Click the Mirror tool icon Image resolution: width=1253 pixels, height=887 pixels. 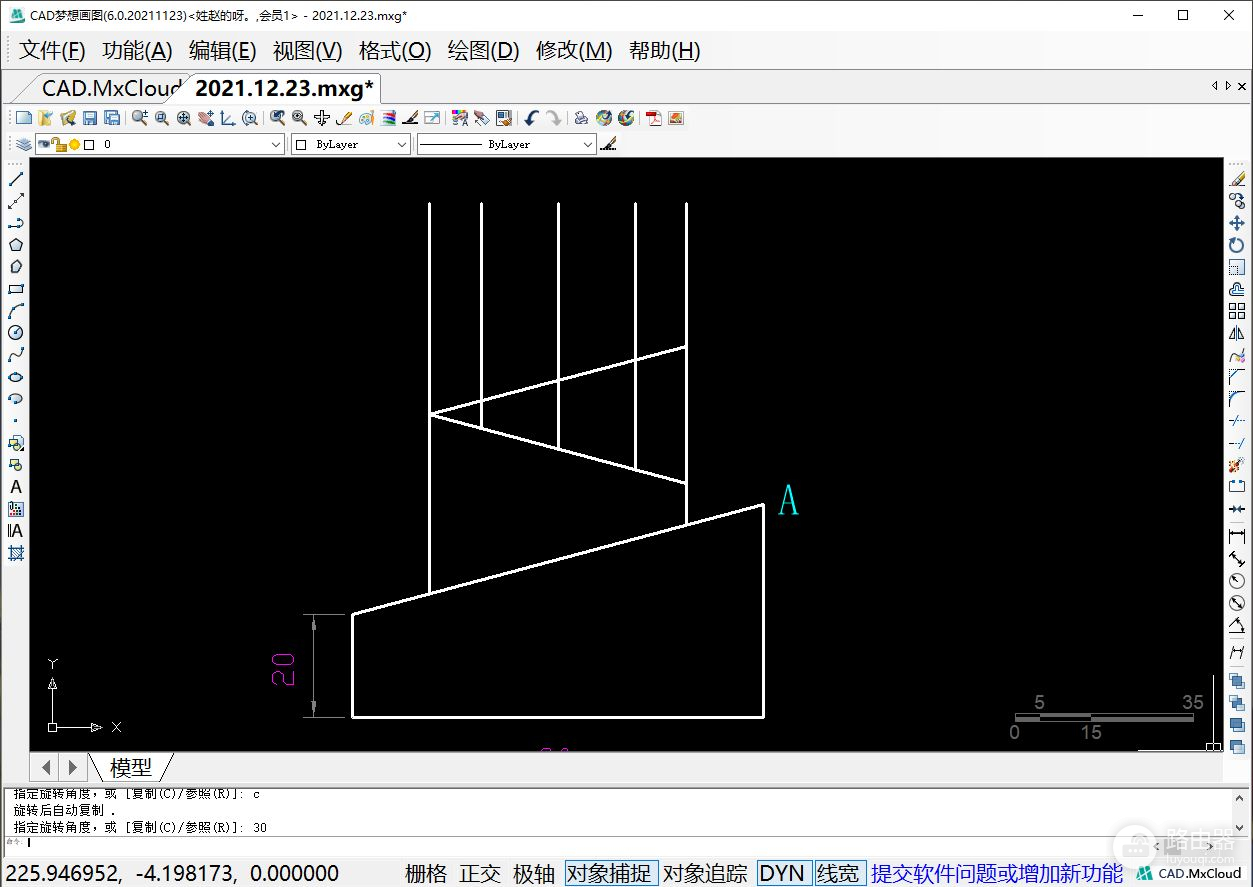point(1237,334)
